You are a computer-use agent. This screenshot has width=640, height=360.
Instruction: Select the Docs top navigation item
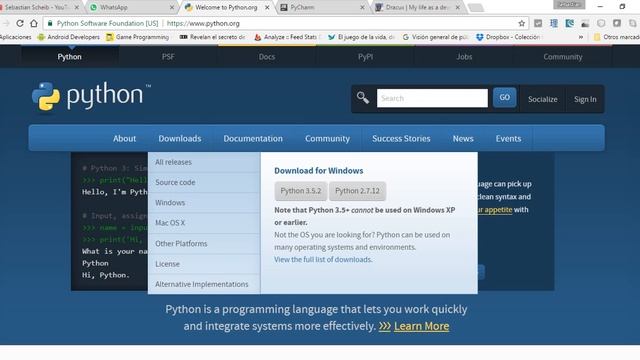267,57
